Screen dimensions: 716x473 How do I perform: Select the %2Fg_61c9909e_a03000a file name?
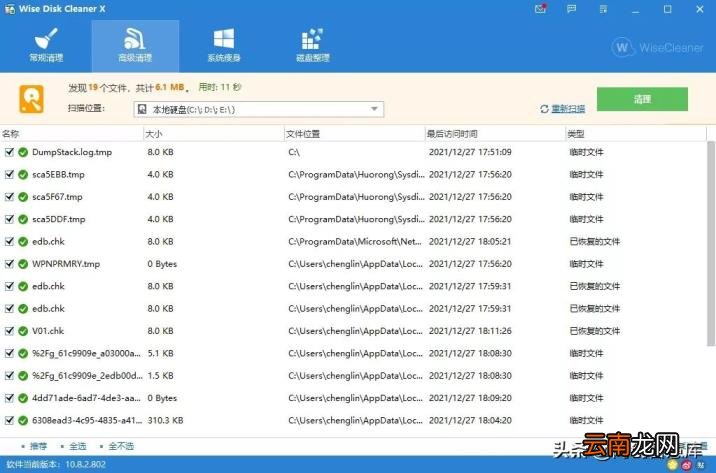click(x=86, y=353)
